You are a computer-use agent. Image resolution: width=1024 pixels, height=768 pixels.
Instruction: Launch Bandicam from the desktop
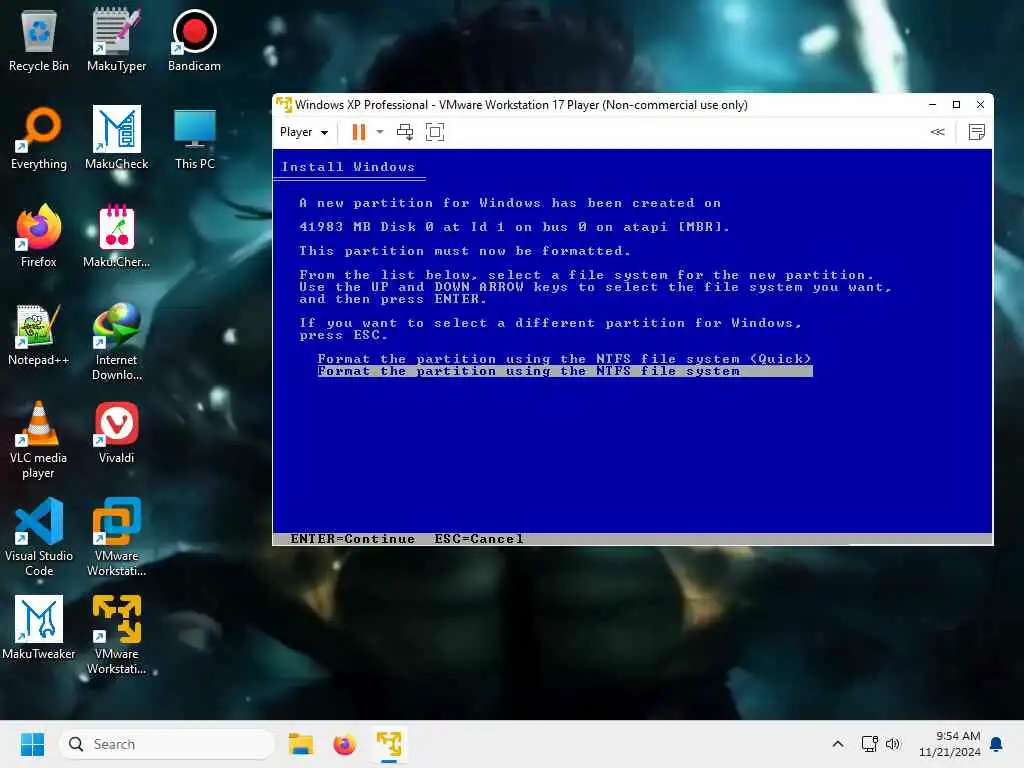point(194,39)
